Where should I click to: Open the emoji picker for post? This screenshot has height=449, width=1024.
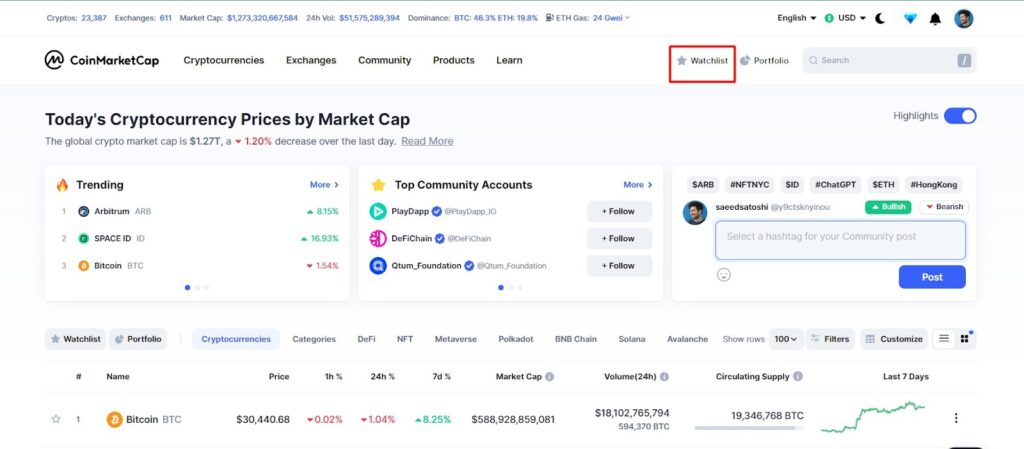click(724, 275)
